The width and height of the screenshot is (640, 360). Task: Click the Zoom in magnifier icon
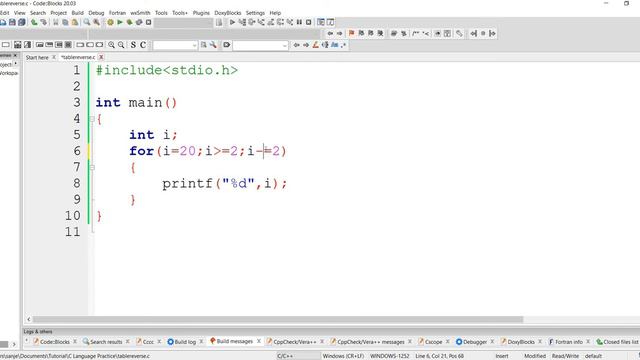point(111,45)
